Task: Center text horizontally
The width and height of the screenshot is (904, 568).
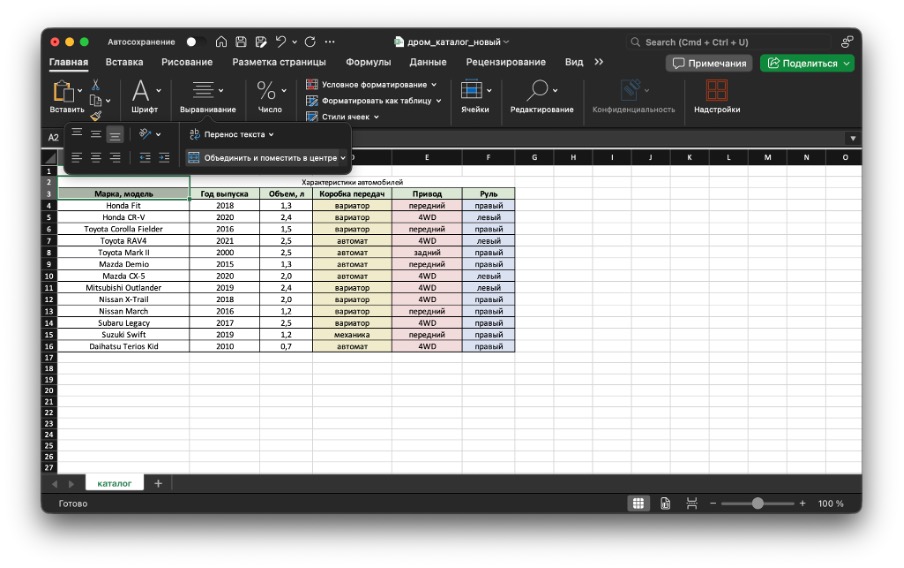Action: coord(96,157)
